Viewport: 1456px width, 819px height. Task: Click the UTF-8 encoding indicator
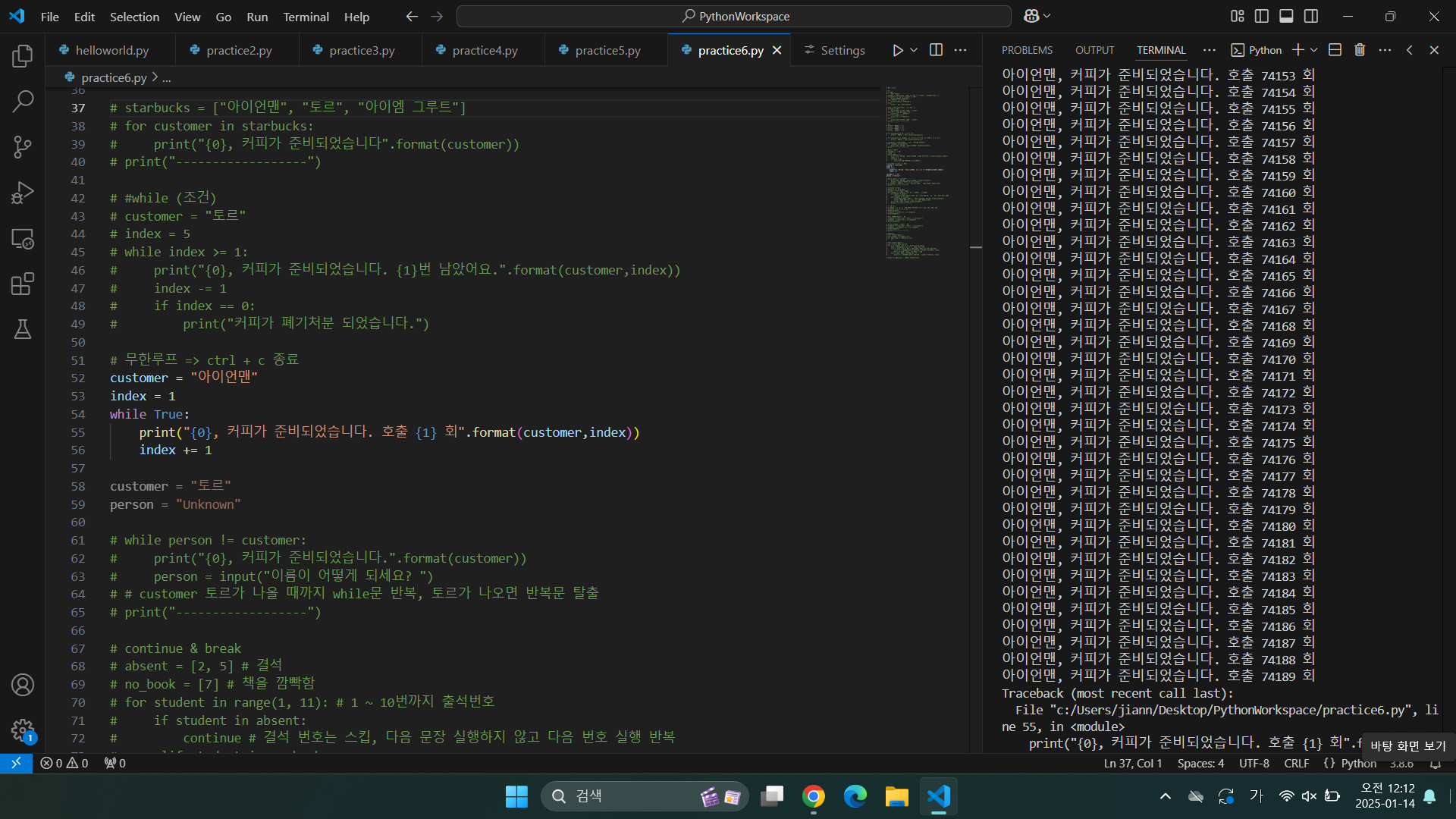(1254, 763)
